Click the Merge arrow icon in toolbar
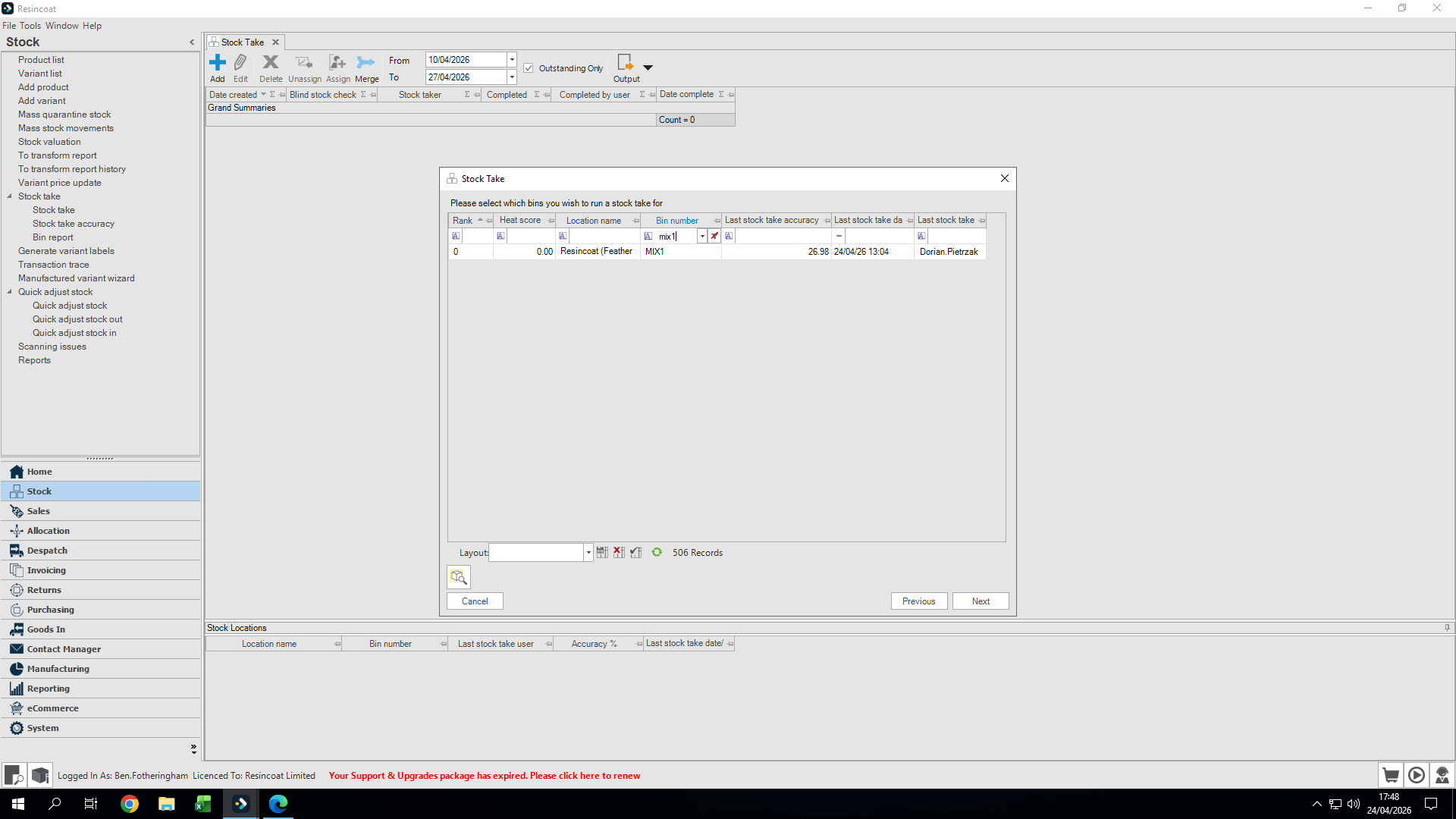 [366, 63]
